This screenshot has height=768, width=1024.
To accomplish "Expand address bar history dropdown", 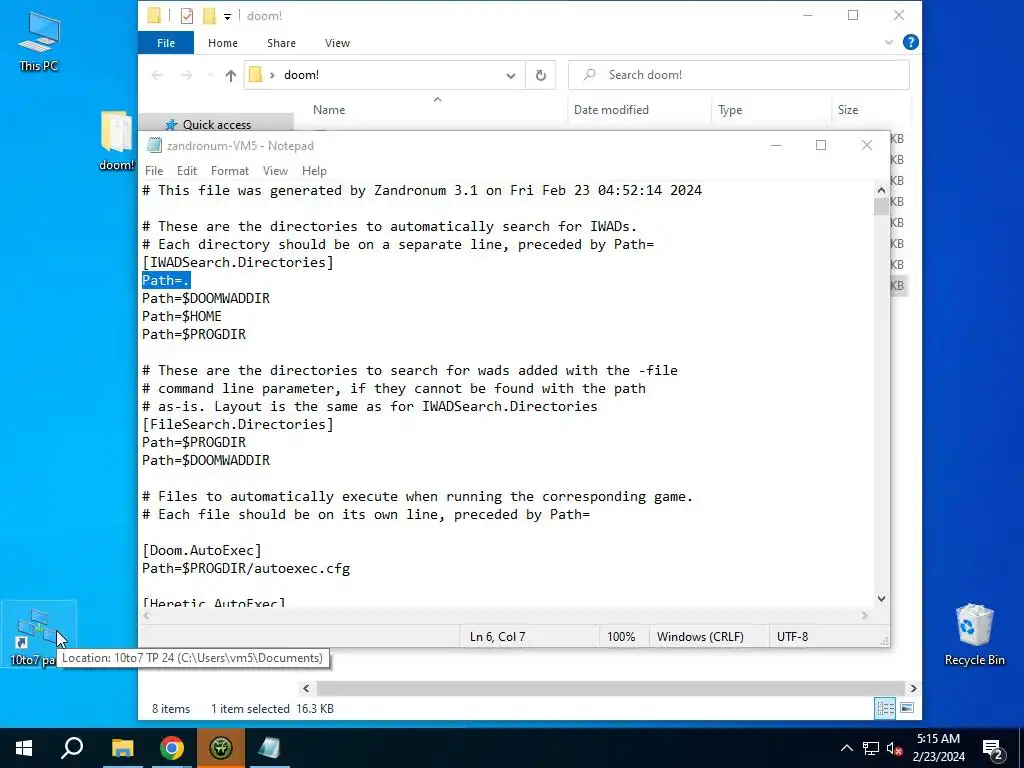I will [511, 75].
